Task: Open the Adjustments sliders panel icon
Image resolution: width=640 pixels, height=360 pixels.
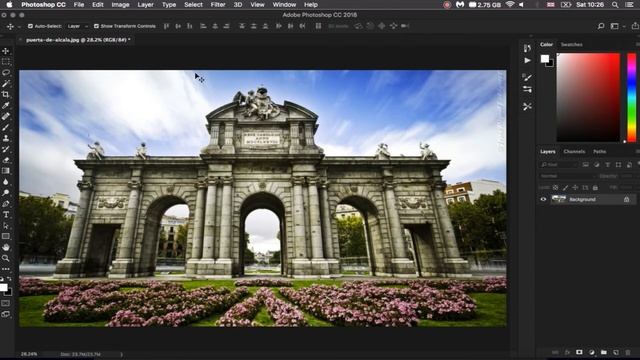Action: (527, 89)
